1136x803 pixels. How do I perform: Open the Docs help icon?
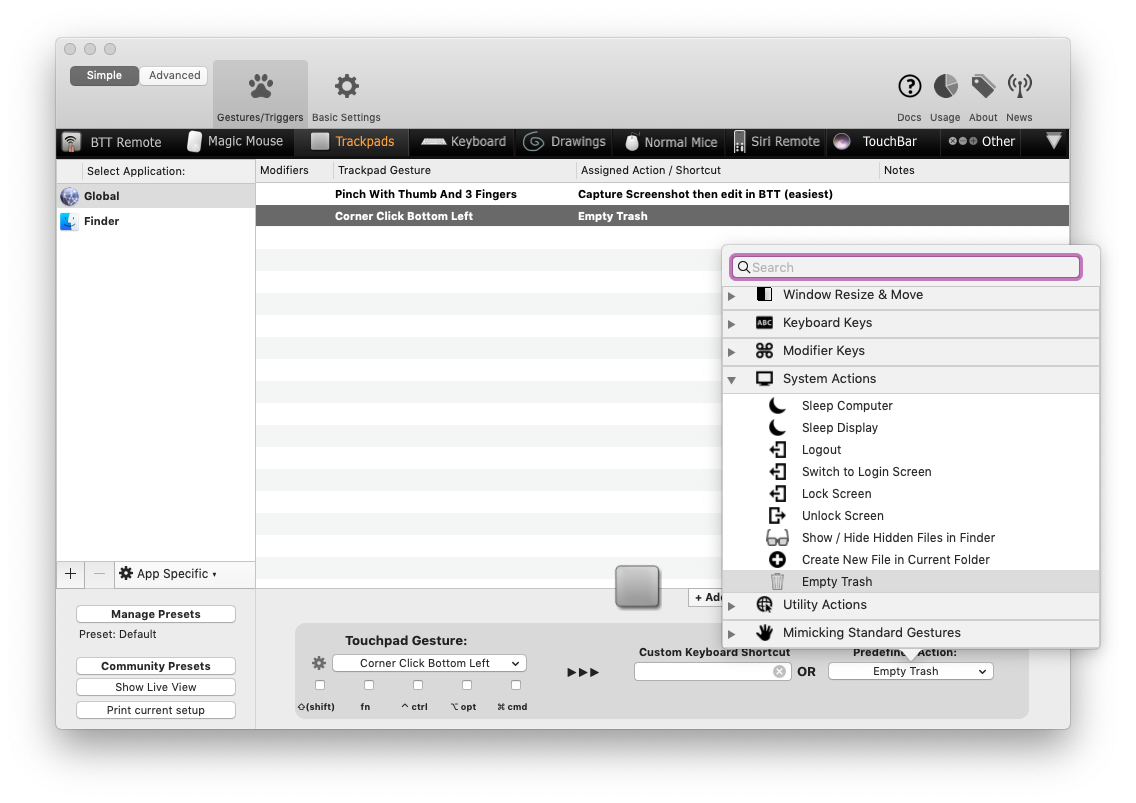pos(909,86)
